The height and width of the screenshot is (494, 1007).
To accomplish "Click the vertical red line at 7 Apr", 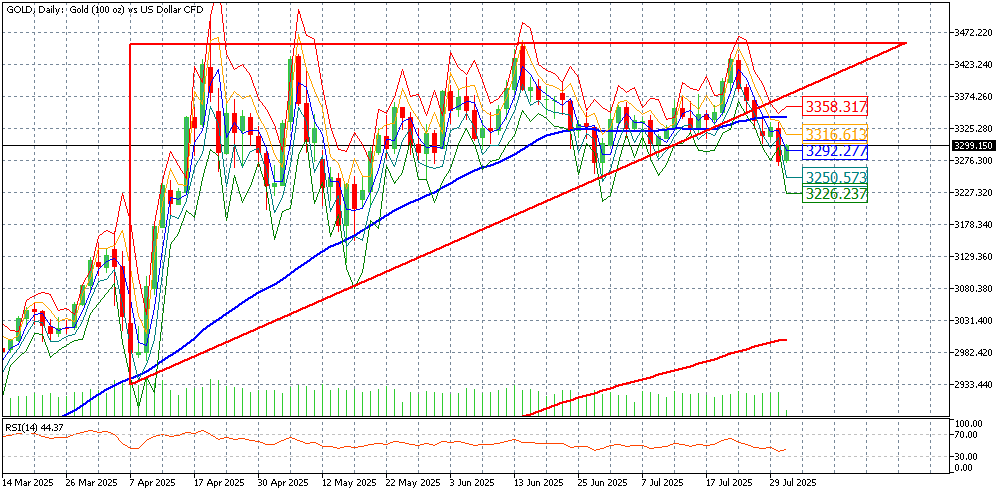I will point(130,200).
